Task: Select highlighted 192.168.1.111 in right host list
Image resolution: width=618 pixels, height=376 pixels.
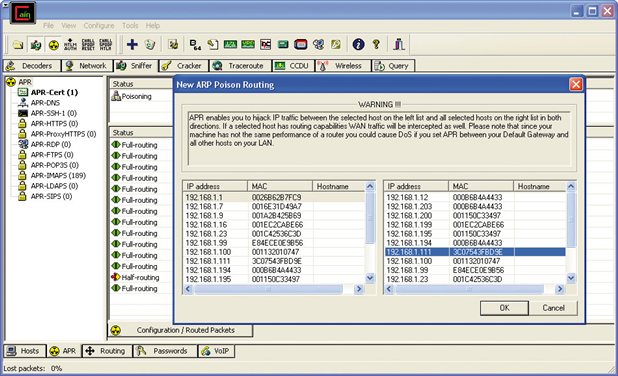Action: coord(475,252)
